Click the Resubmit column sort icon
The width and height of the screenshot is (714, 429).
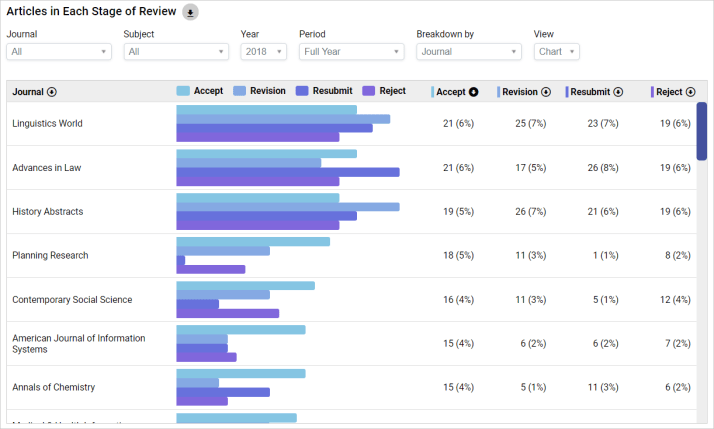tap(618, 92)
